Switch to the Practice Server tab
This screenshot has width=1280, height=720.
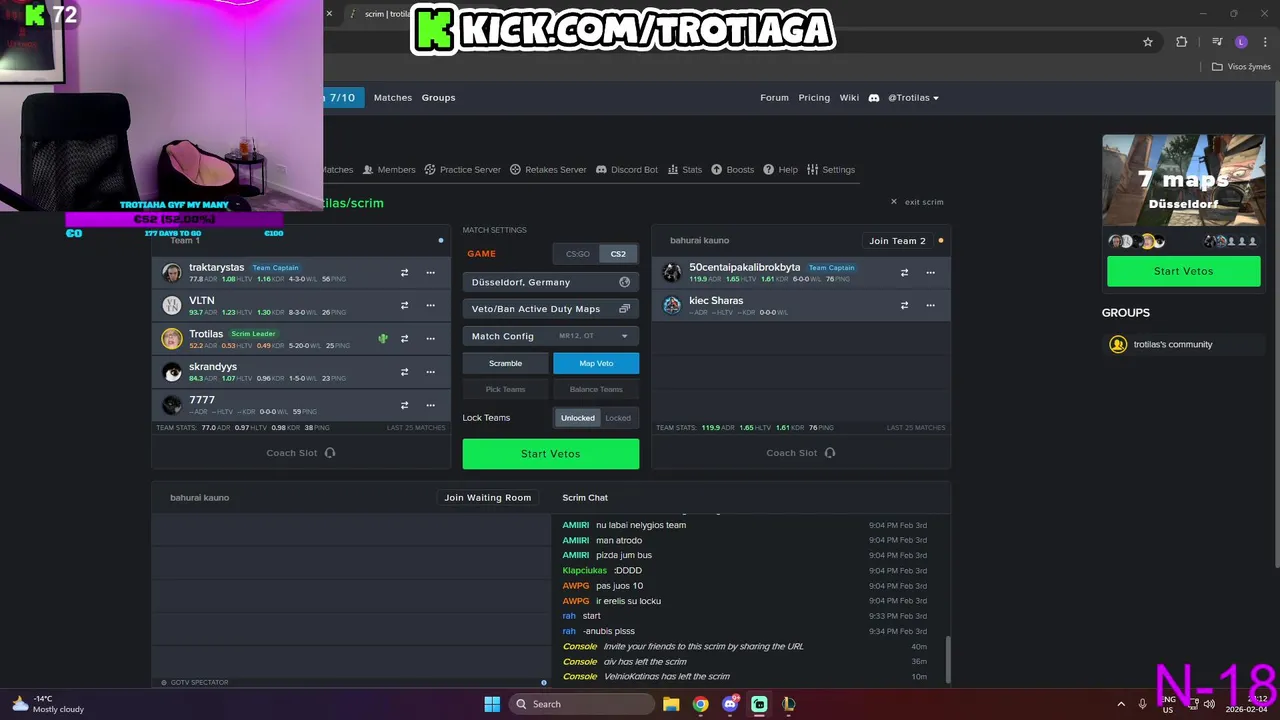tap(463, 170)
